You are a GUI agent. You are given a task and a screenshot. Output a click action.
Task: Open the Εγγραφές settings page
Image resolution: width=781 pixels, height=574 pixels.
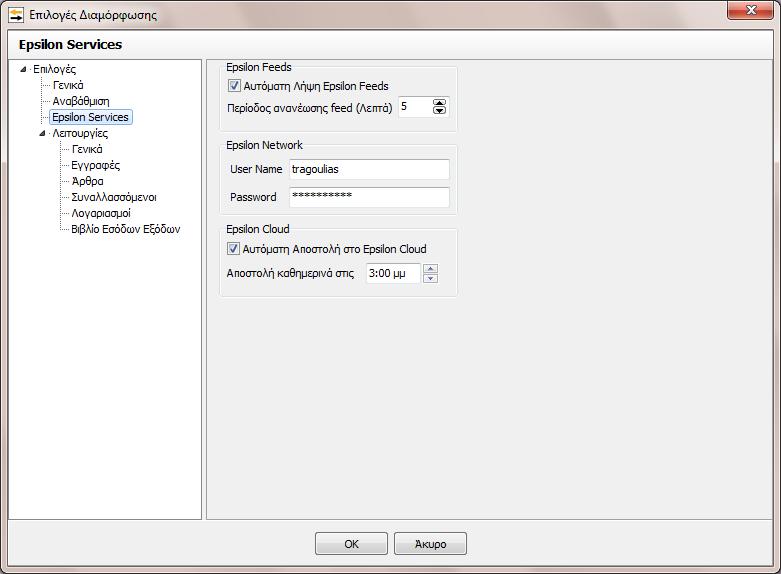click(96, 165)
